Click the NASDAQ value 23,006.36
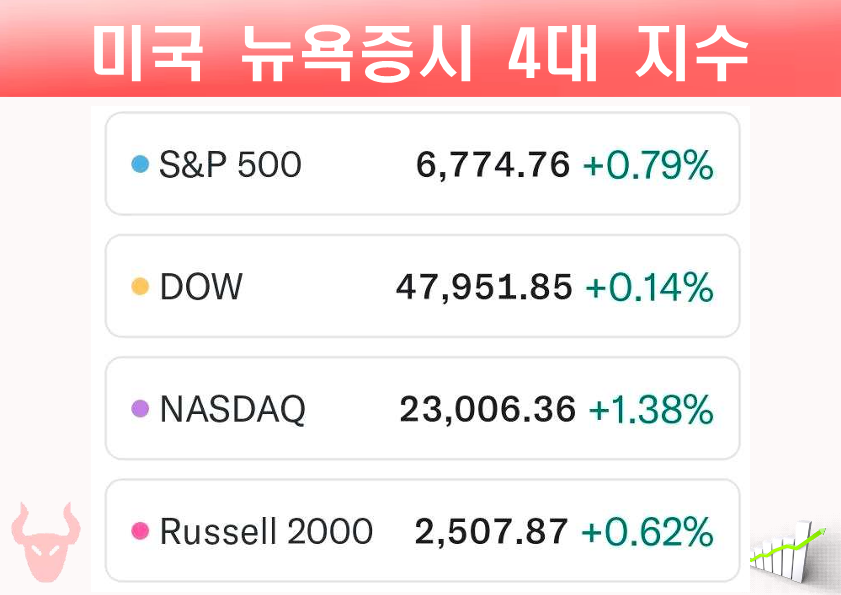The width and height of the screenshot is (841, 595). click(488, 409)
